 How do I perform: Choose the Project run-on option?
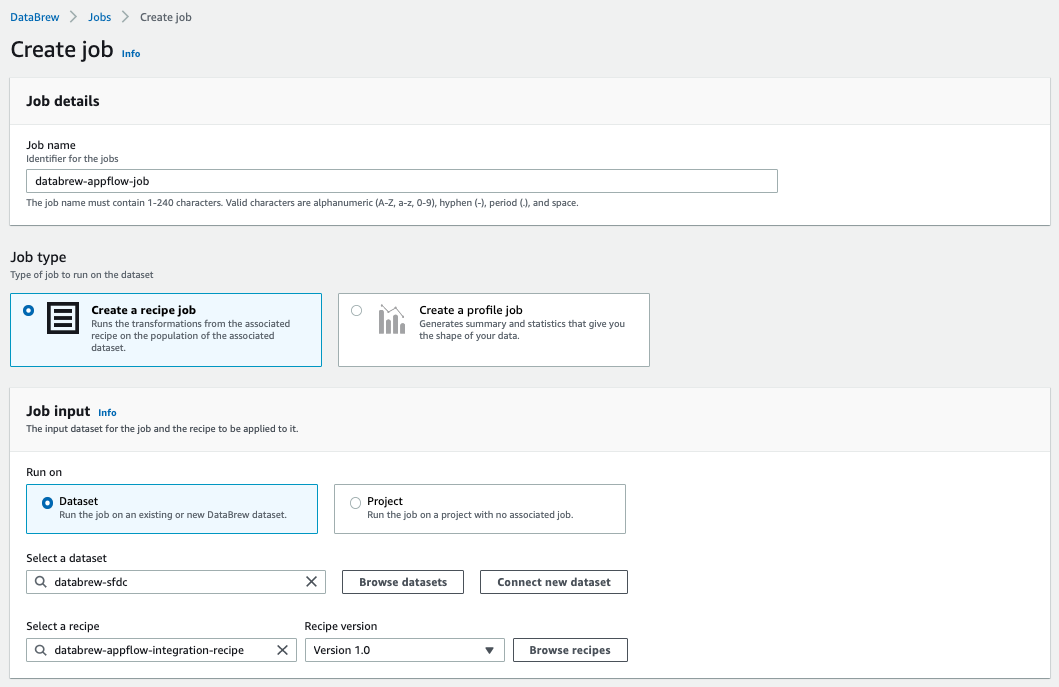355,503
